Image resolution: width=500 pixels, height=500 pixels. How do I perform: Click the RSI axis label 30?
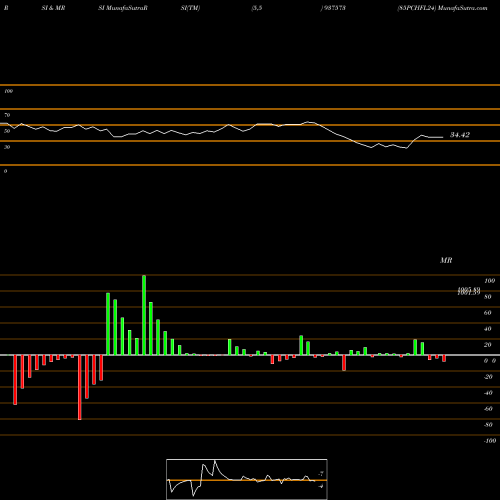7,147
